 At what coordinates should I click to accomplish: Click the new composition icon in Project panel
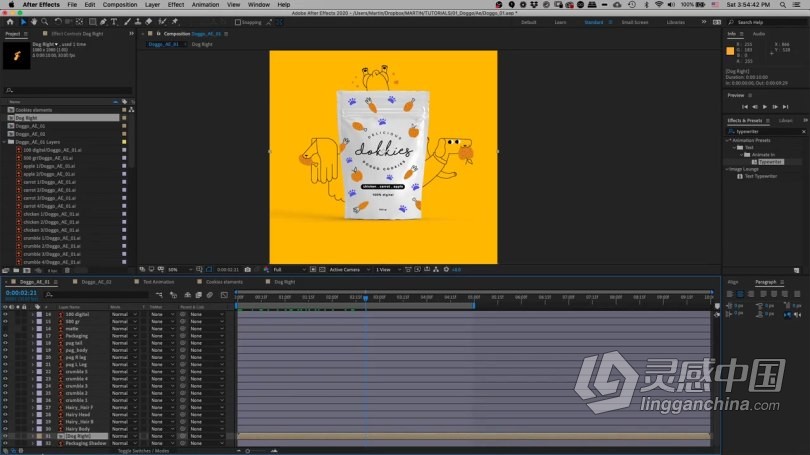[27, 271]
